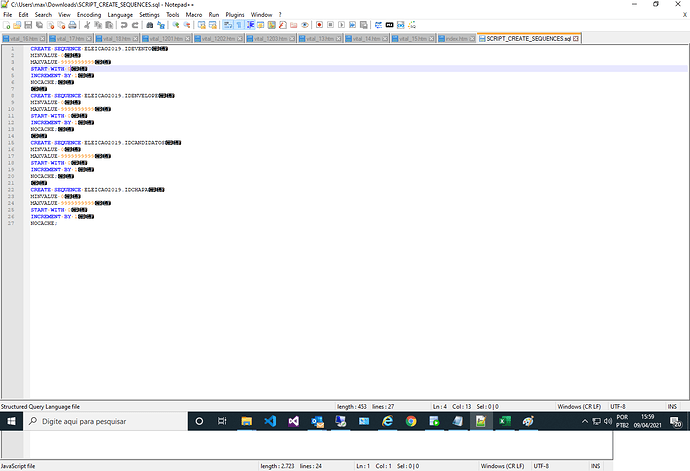Click the Cut scissors icon
690x471 pixels.
tap(87, 25)
